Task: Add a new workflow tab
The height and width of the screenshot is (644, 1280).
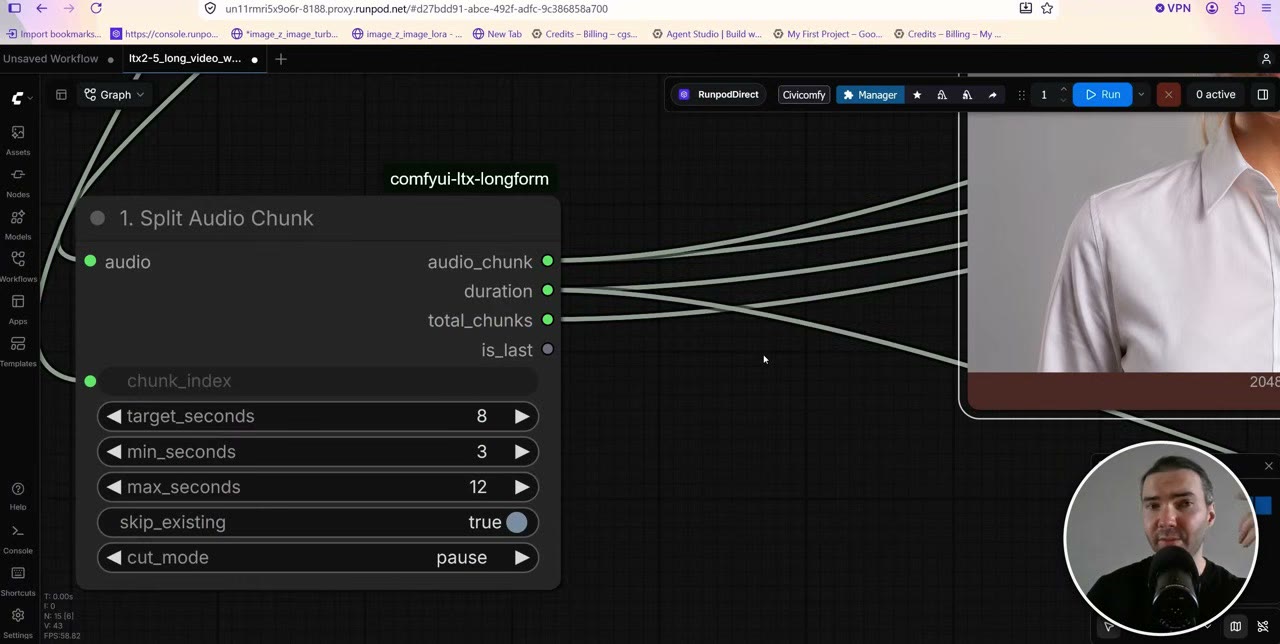Action: click(x=281, y=59)
